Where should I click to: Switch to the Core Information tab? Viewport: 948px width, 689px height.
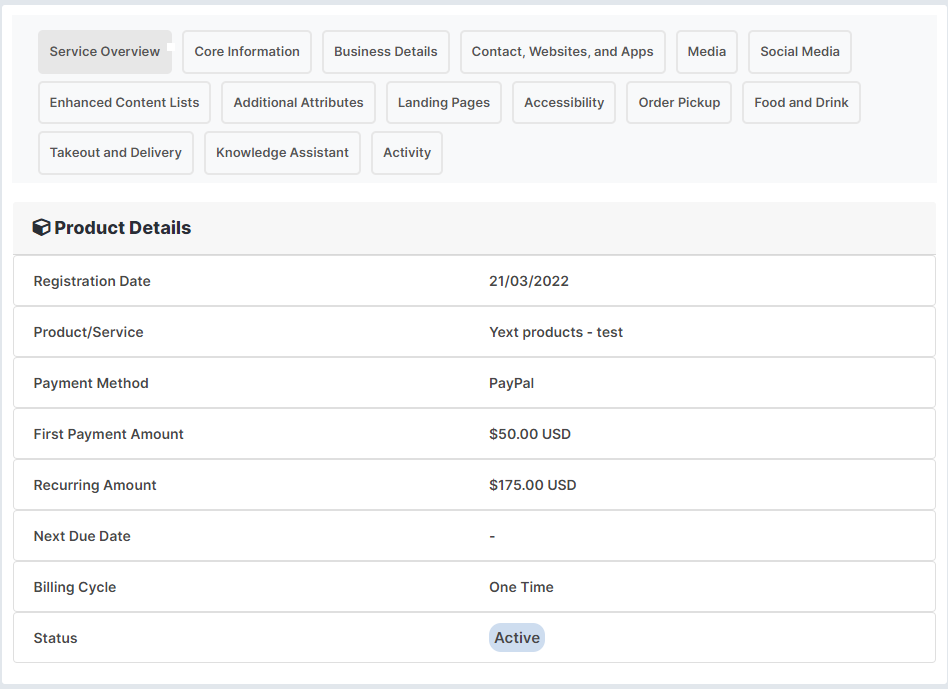(x=246, y=51)
